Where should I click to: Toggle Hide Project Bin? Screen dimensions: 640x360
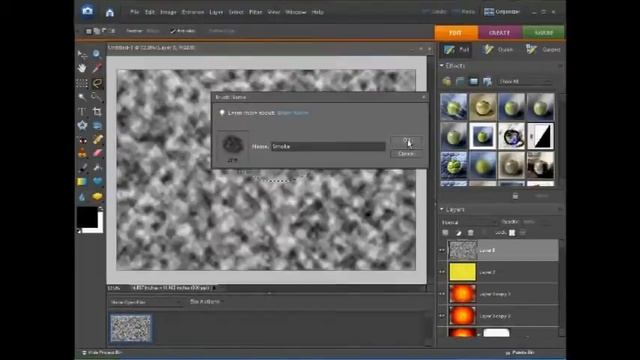pyautogui.click(x=102, y=352)
